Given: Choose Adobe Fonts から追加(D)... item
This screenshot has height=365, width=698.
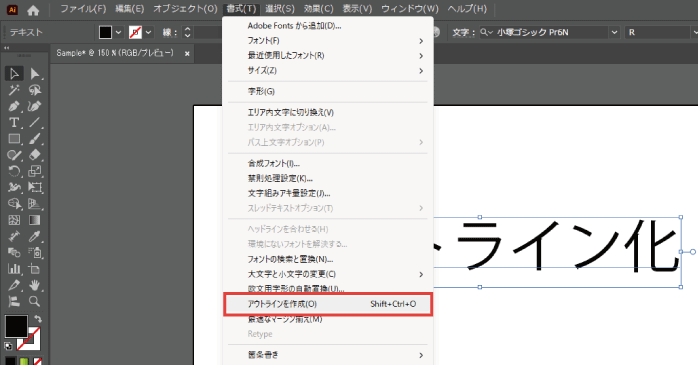Looking at the screenshot, I should [328, 26].
